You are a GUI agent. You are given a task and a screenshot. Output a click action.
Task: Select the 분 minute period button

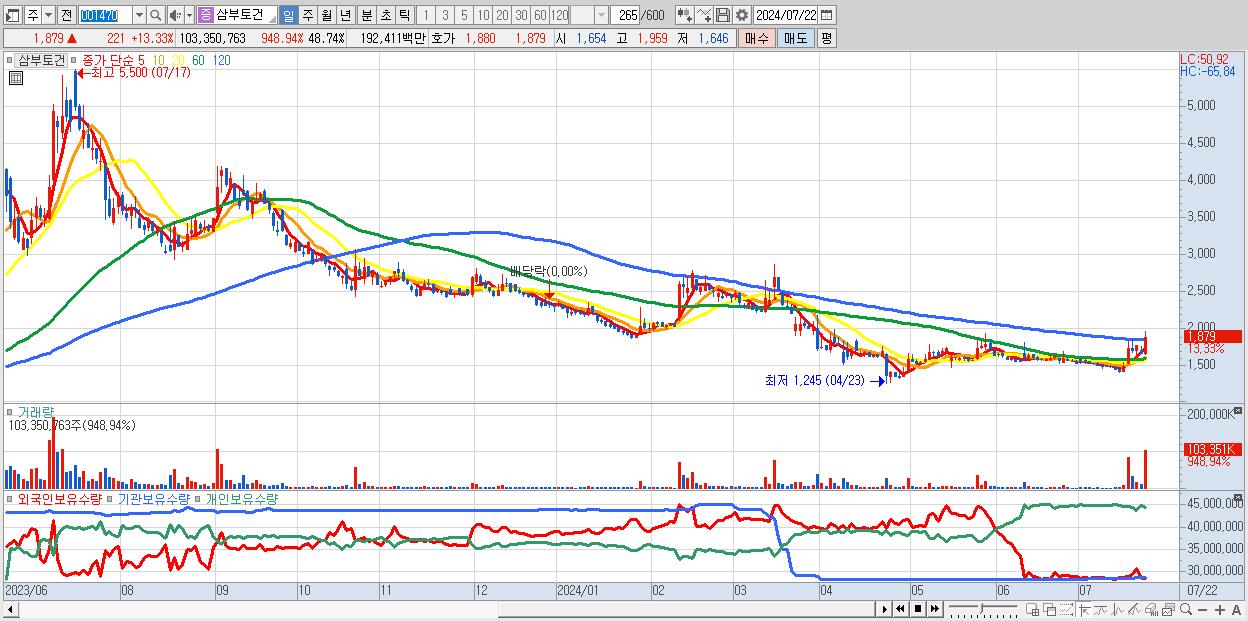pos(366,16)
